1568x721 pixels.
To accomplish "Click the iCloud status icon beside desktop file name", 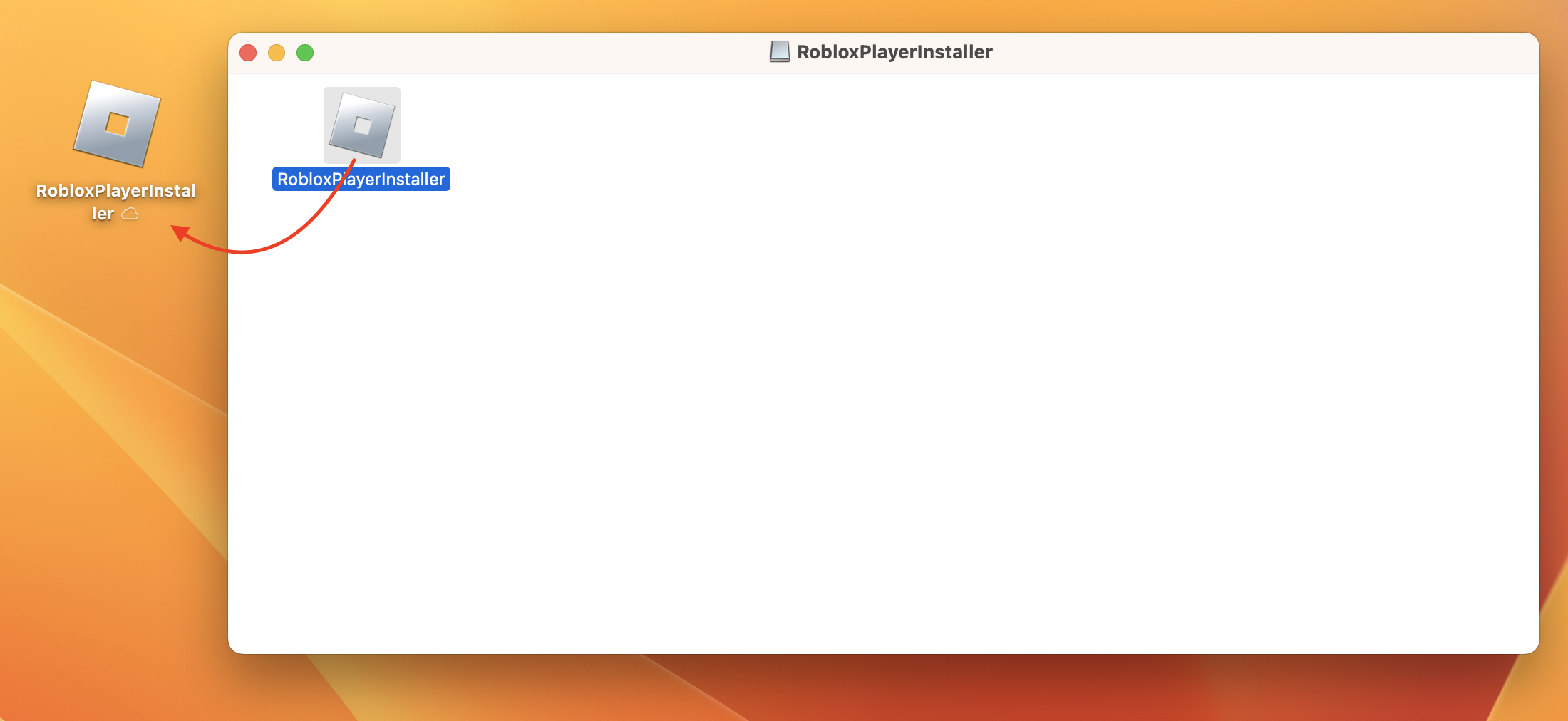I will click(x=130, y=214).
